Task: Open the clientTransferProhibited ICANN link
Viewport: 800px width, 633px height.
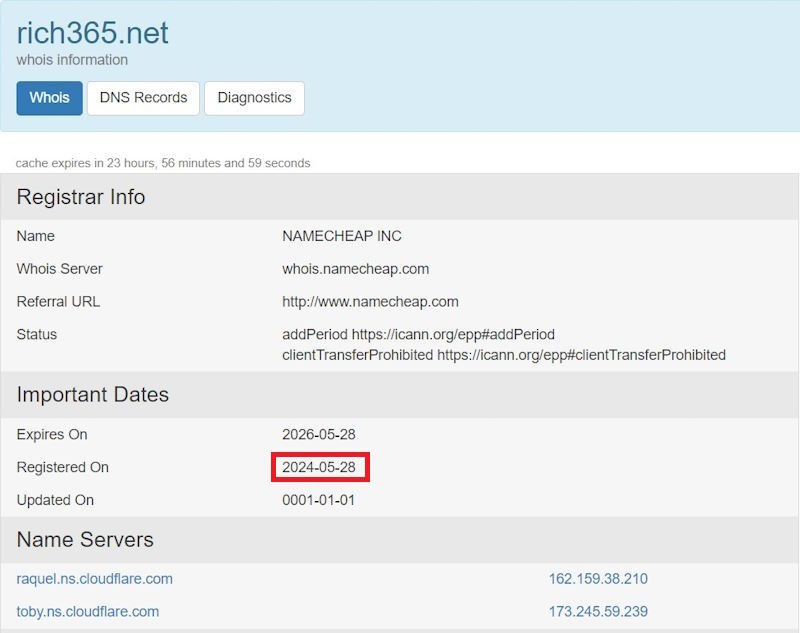Action: point(503,355)
